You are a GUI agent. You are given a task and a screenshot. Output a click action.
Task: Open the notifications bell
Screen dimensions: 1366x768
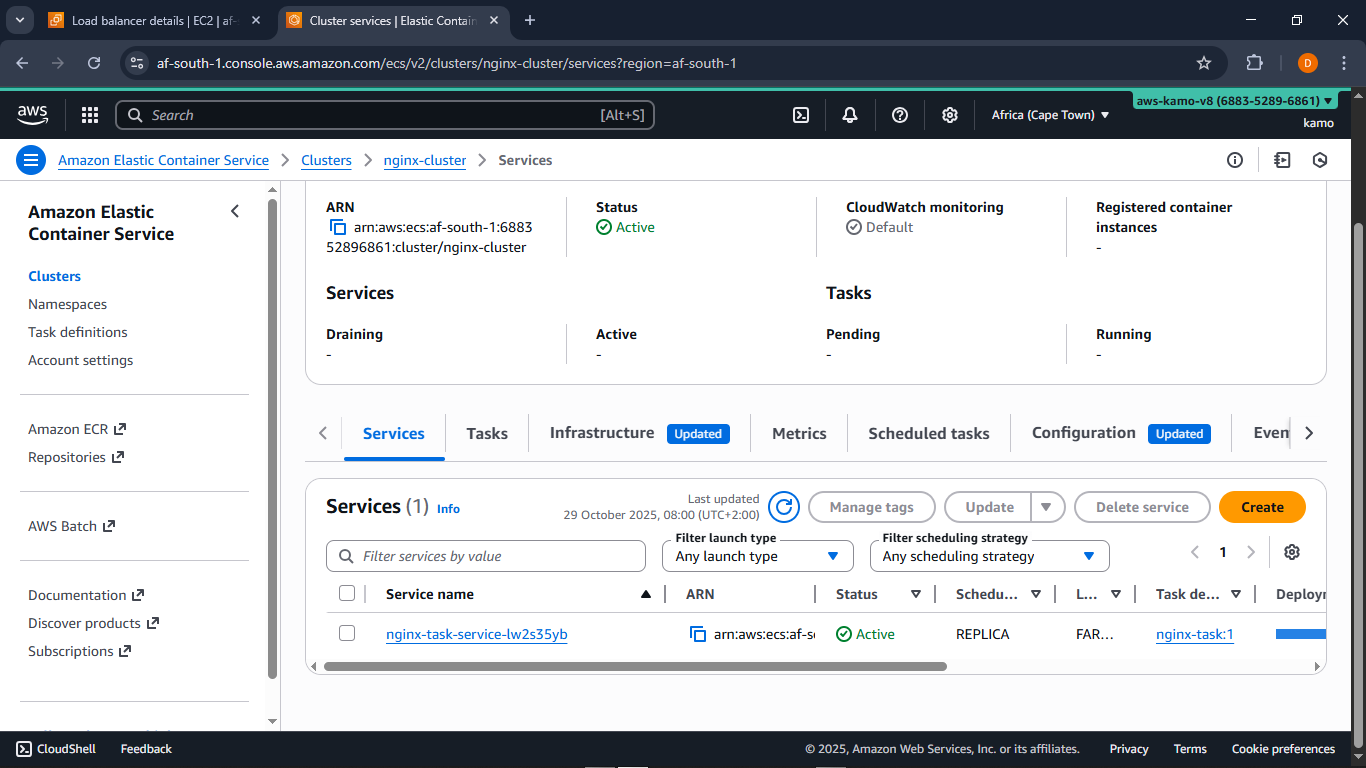(849, 115)
